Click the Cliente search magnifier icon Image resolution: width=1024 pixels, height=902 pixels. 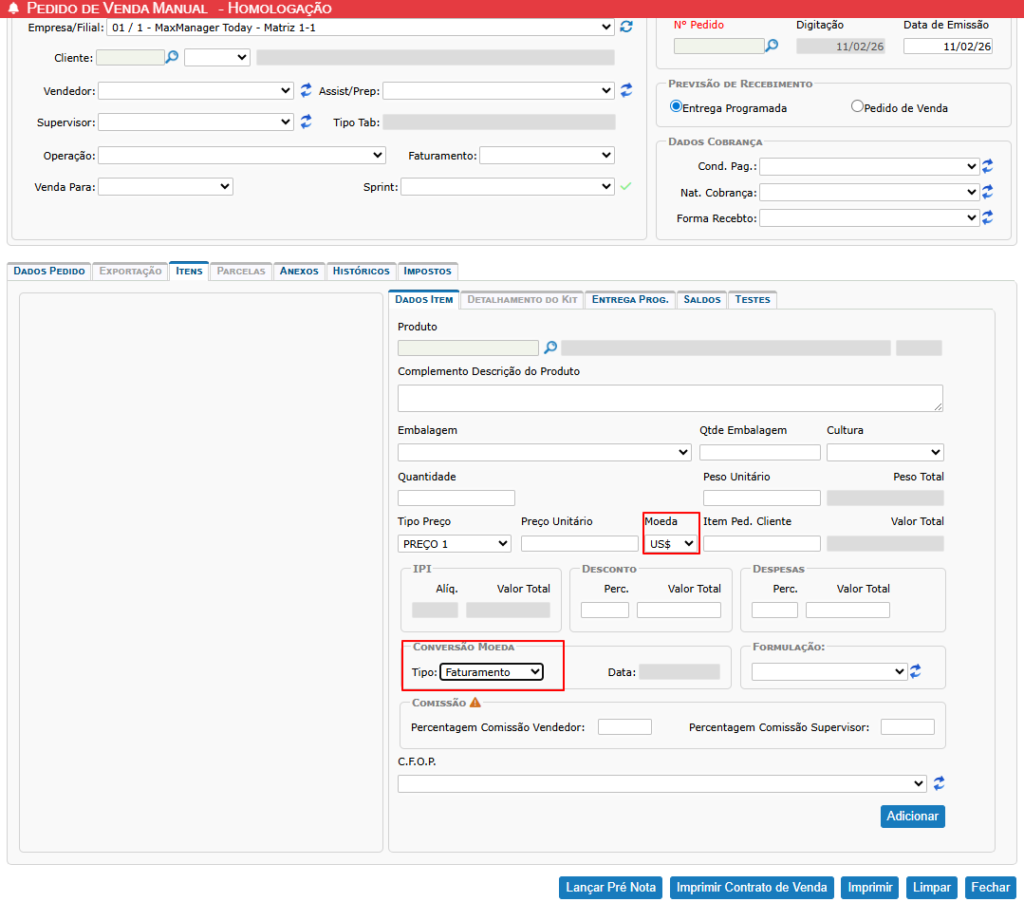click(172, 57)
